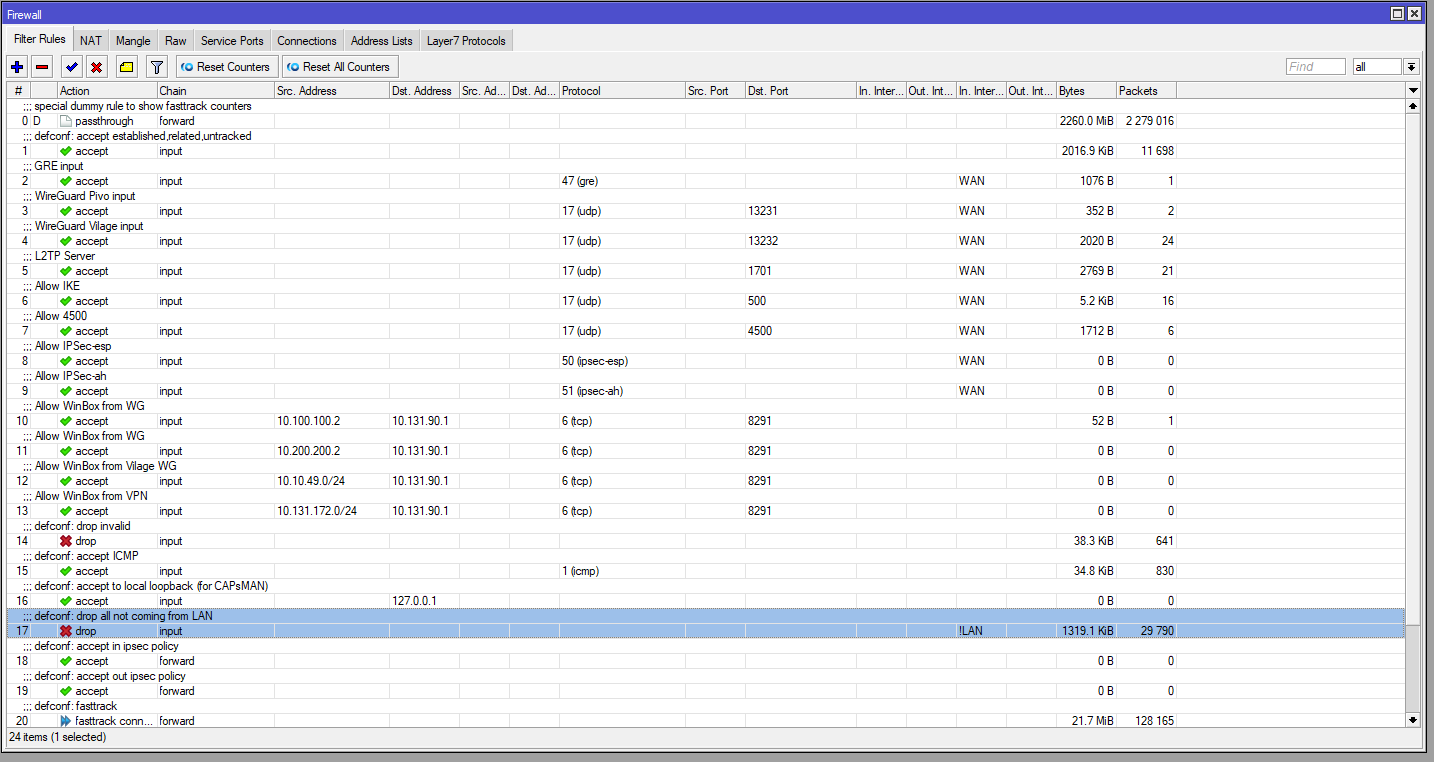
Task: Open the Raw tab
Action: pos(176,41)
